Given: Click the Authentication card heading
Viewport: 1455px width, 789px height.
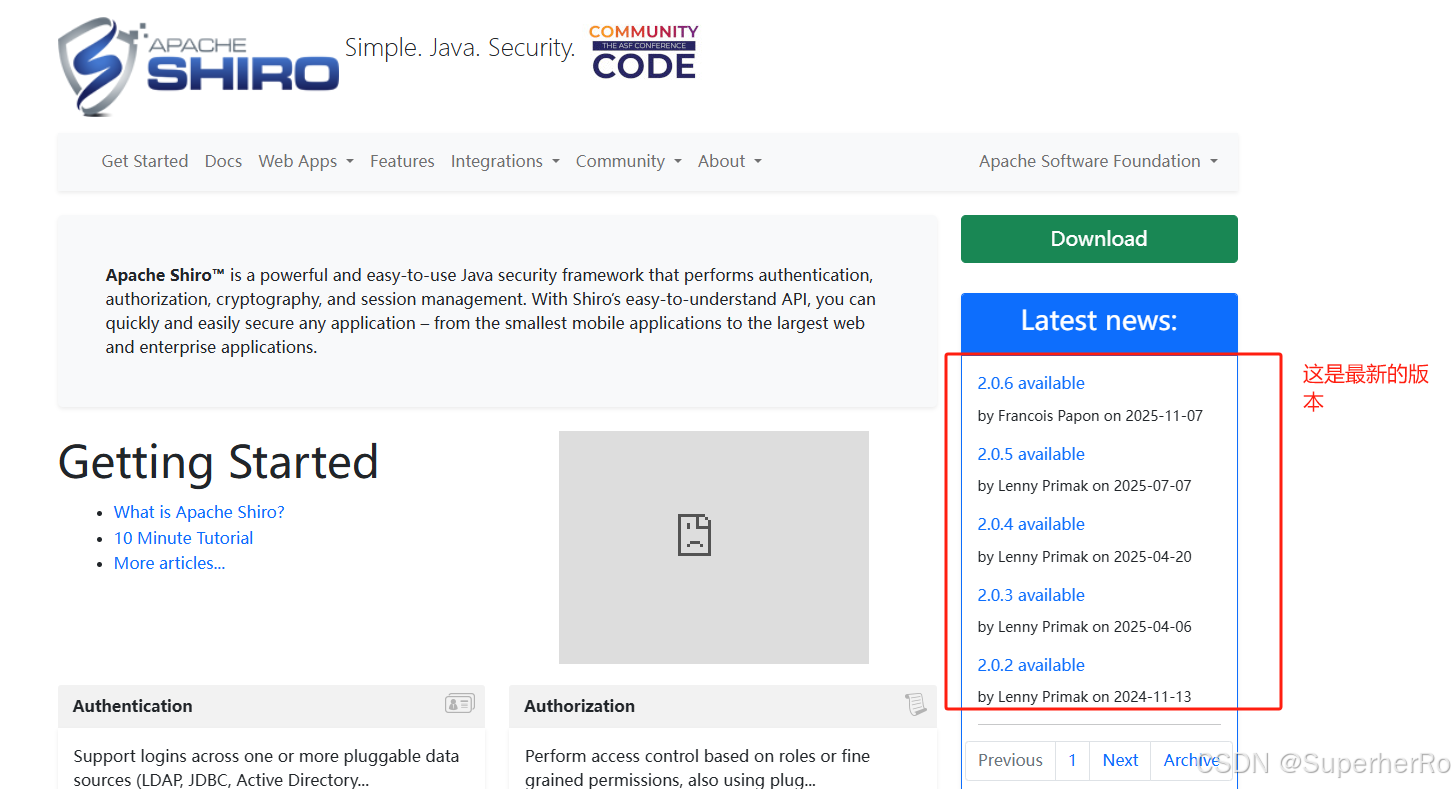Looking at the screenshot, I should [133, 706].
